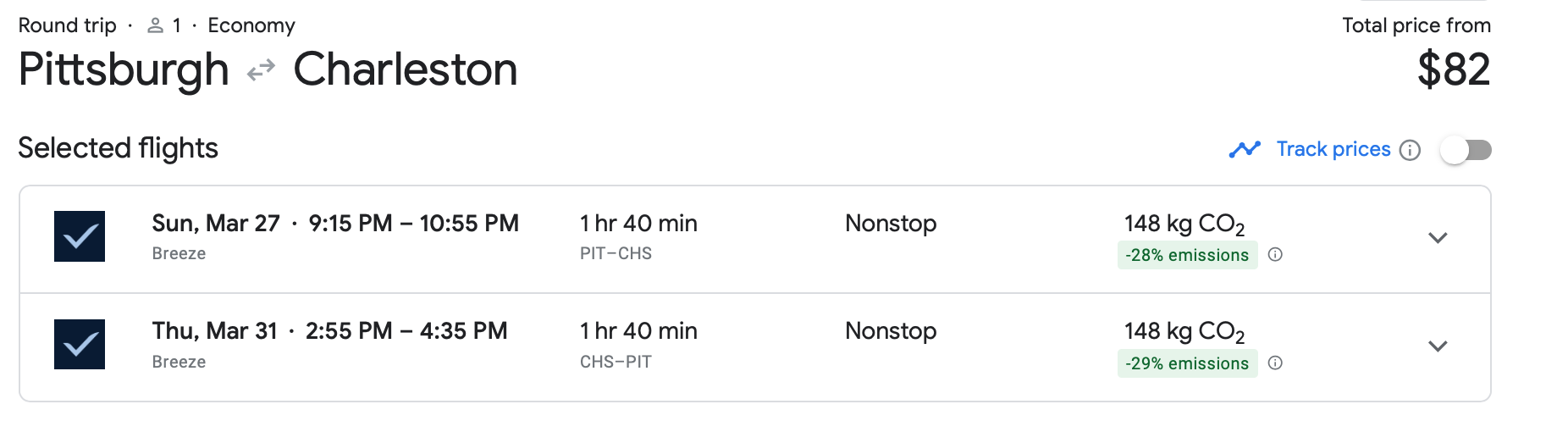1568x432 pixels.
Task: Select the Pittsburgh origin heading
Action: pyautogui.click(x=124, y=69)
